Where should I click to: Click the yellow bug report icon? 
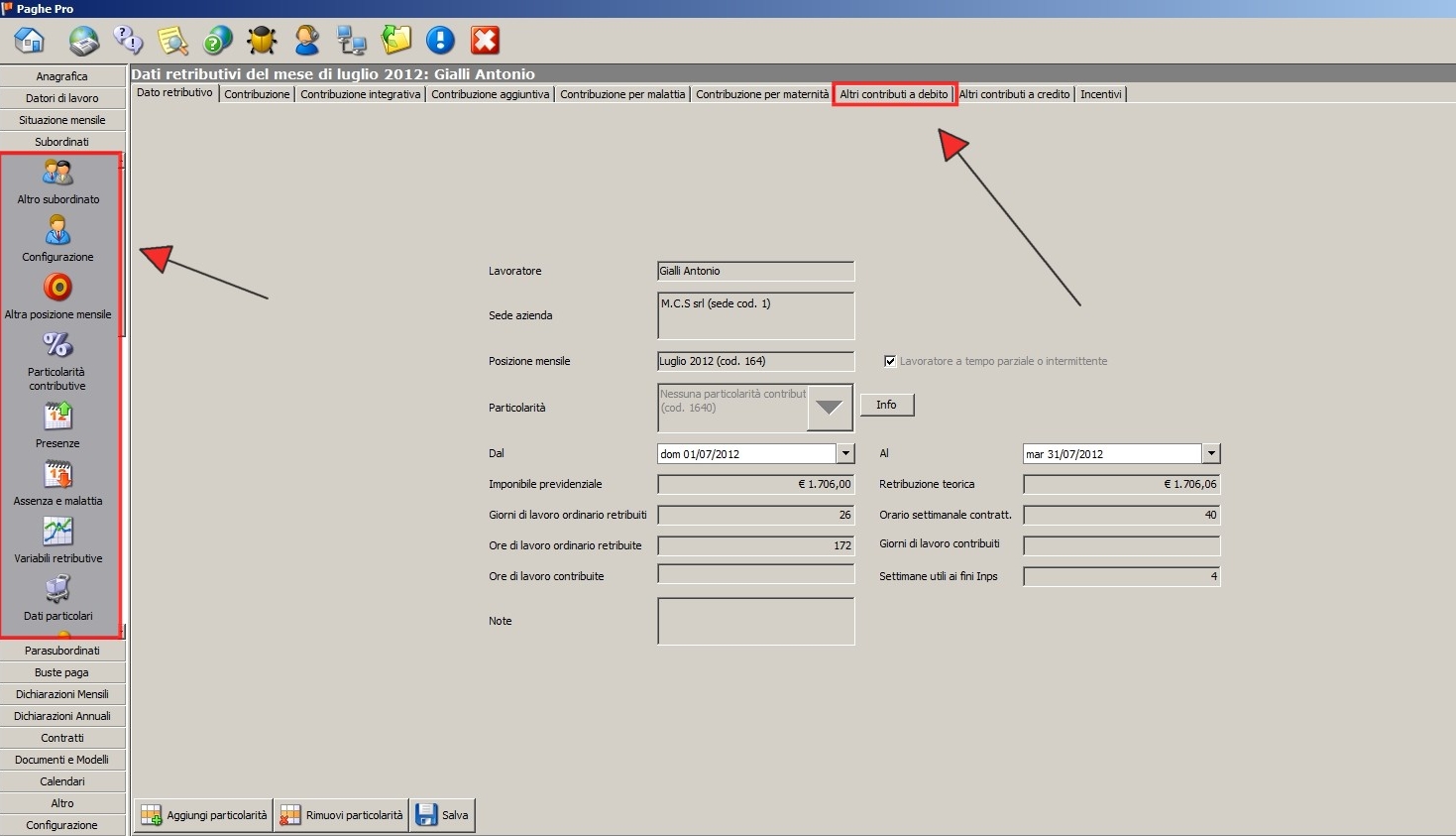(x=262, y=41)
